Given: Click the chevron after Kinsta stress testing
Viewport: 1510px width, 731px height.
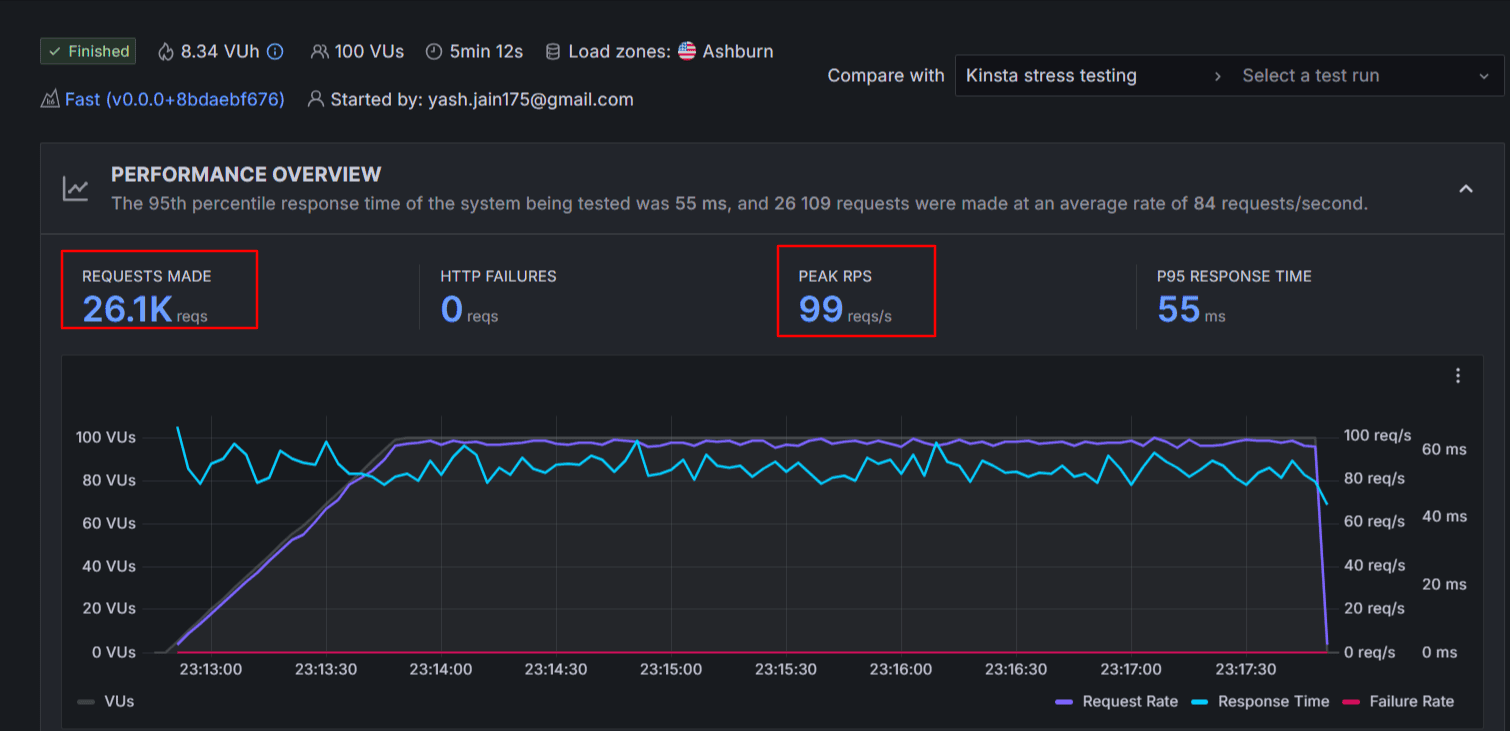Looking at the screenshot, I should click(x=1216, y=75).
